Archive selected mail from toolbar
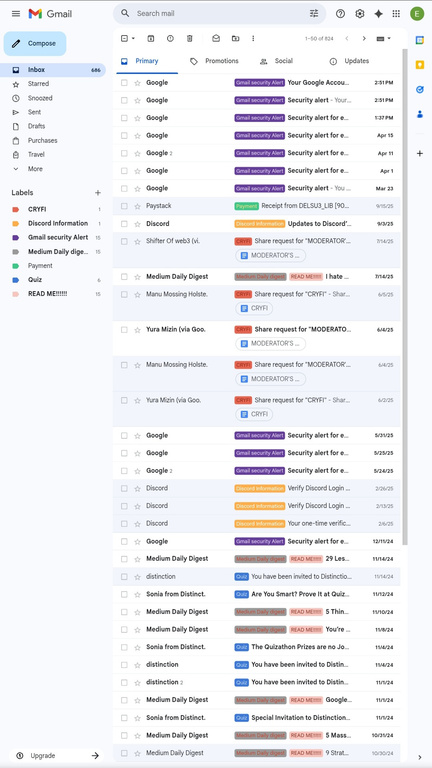Image resolution: width=432 pixels, height=768 pixels. coord(151,38)
